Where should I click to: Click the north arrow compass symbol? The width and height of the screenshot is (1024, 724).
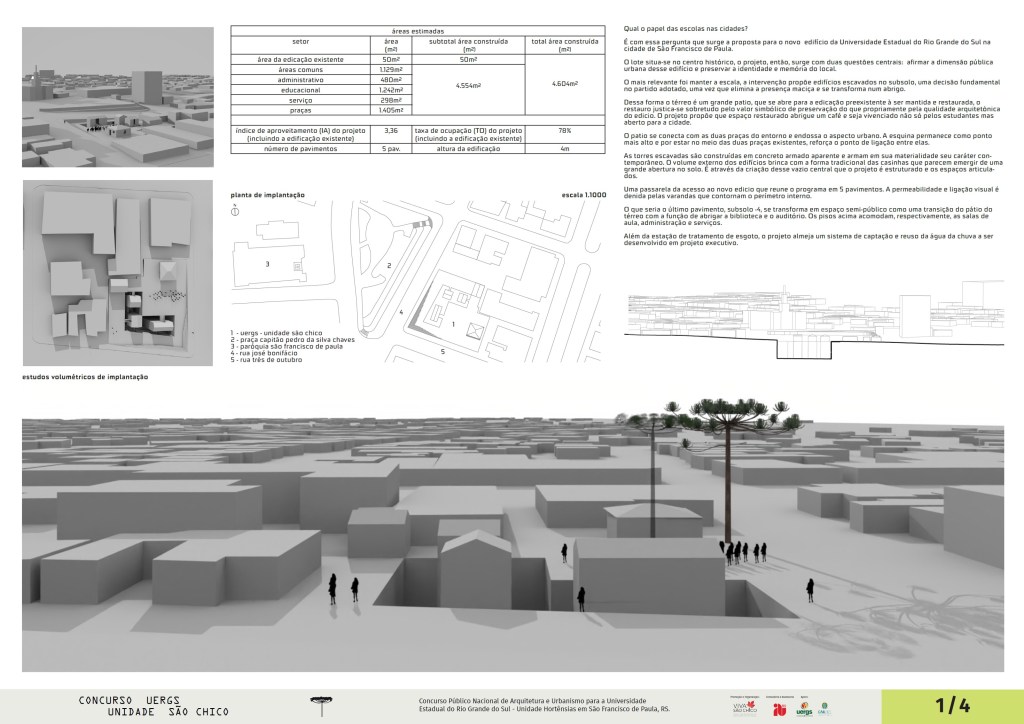tap(234, 211)
